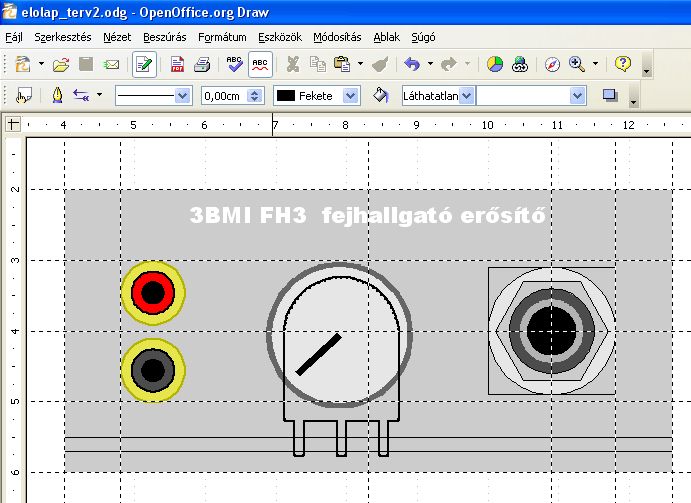Open the Láthatatlan area style dropdown

click(467, 96)
